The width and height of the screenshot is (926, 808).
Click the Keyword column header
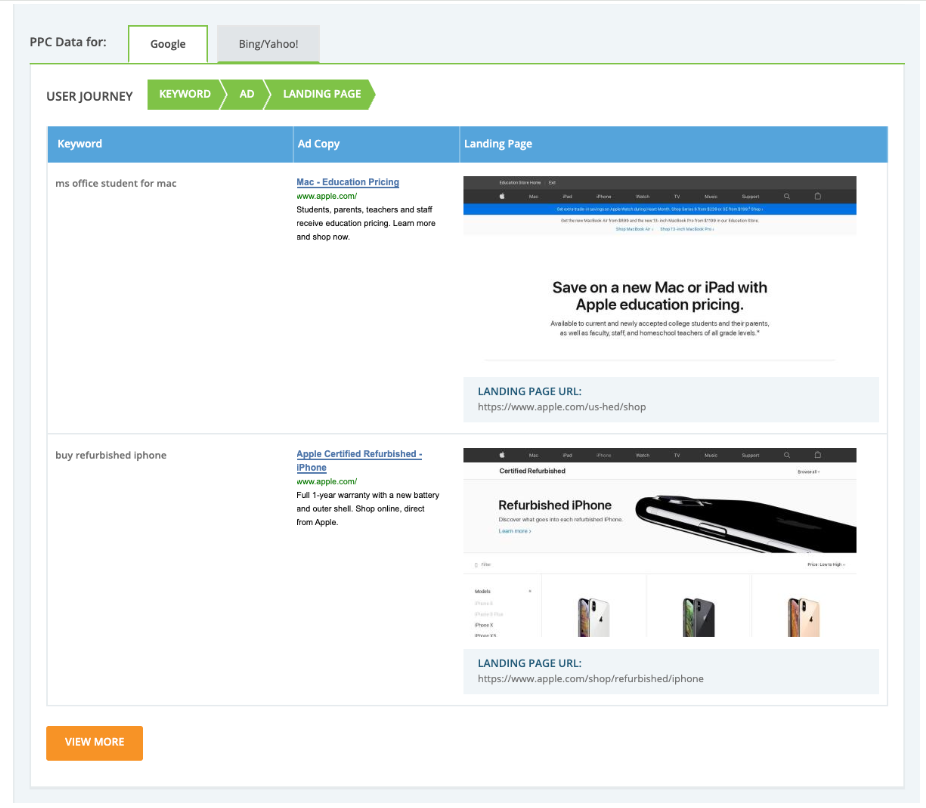pyautogui.click(x=80, y=144)
